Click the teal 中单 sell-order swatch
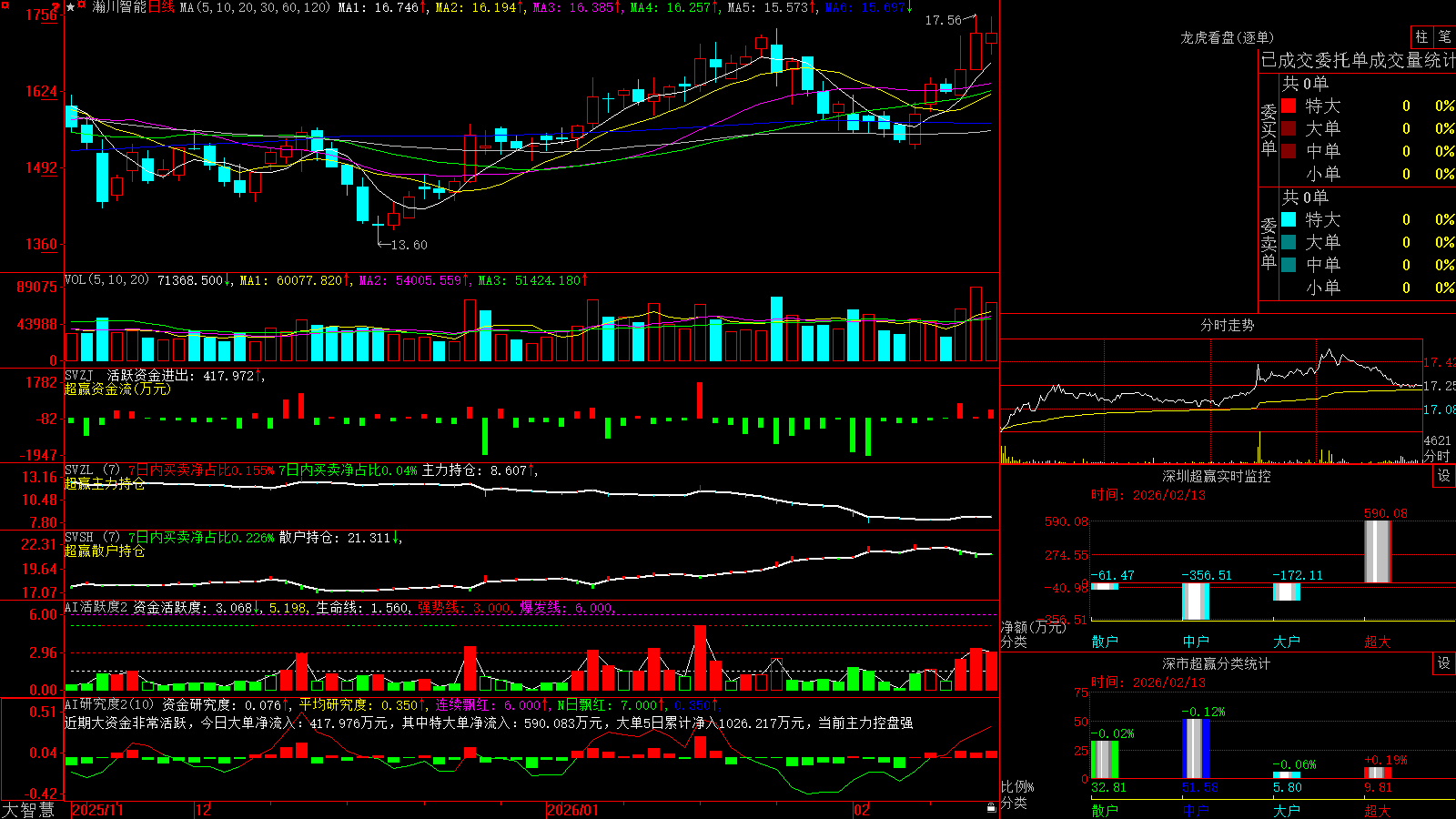This screenshot has width=1456, height=819. pyautogui.click(x=1289, y=265)
